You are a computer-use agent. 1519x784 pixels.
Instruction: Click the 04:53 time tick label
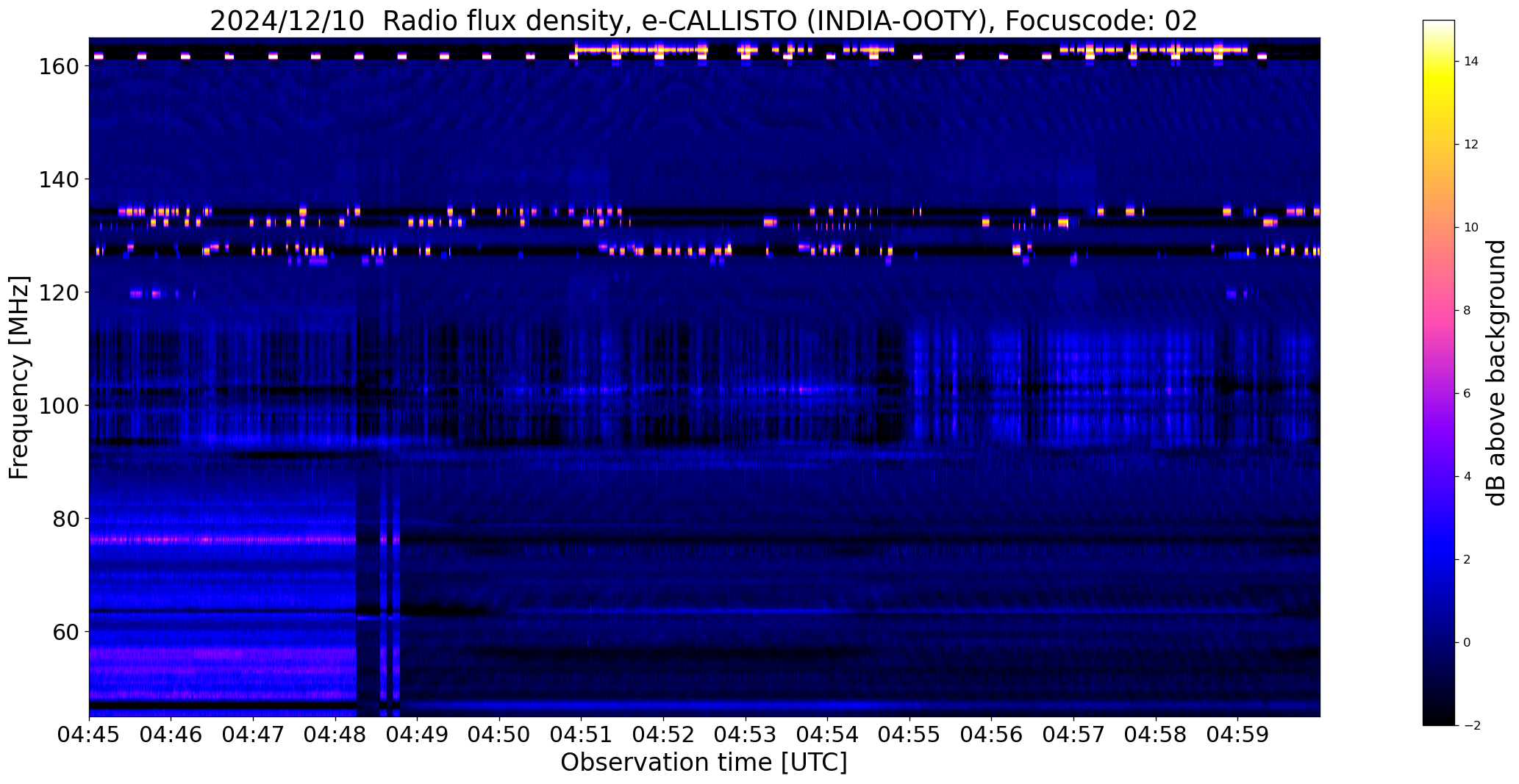(x=746, y=735)
